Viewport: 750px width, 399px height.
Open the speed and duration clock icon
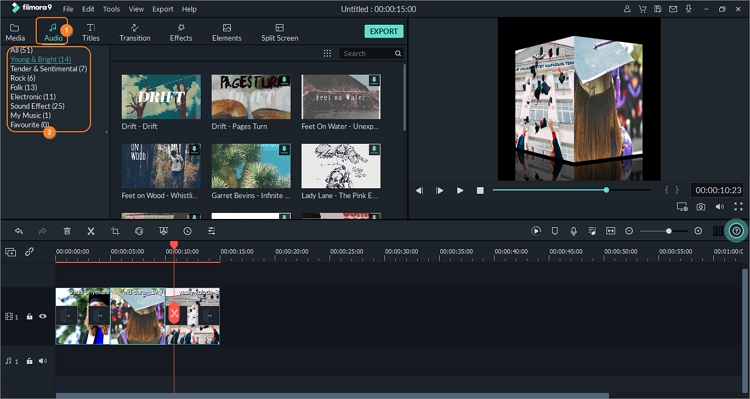[188, 231]
